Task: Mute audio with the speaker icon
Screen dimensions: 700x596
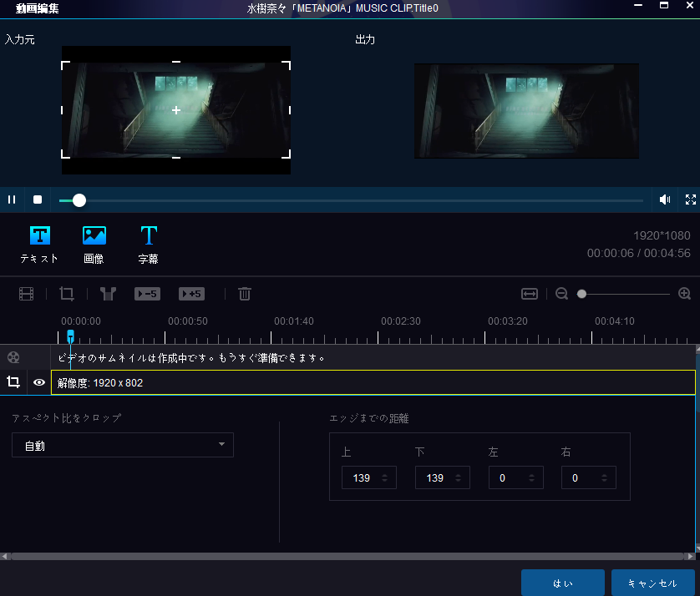Action: [665, 200]
